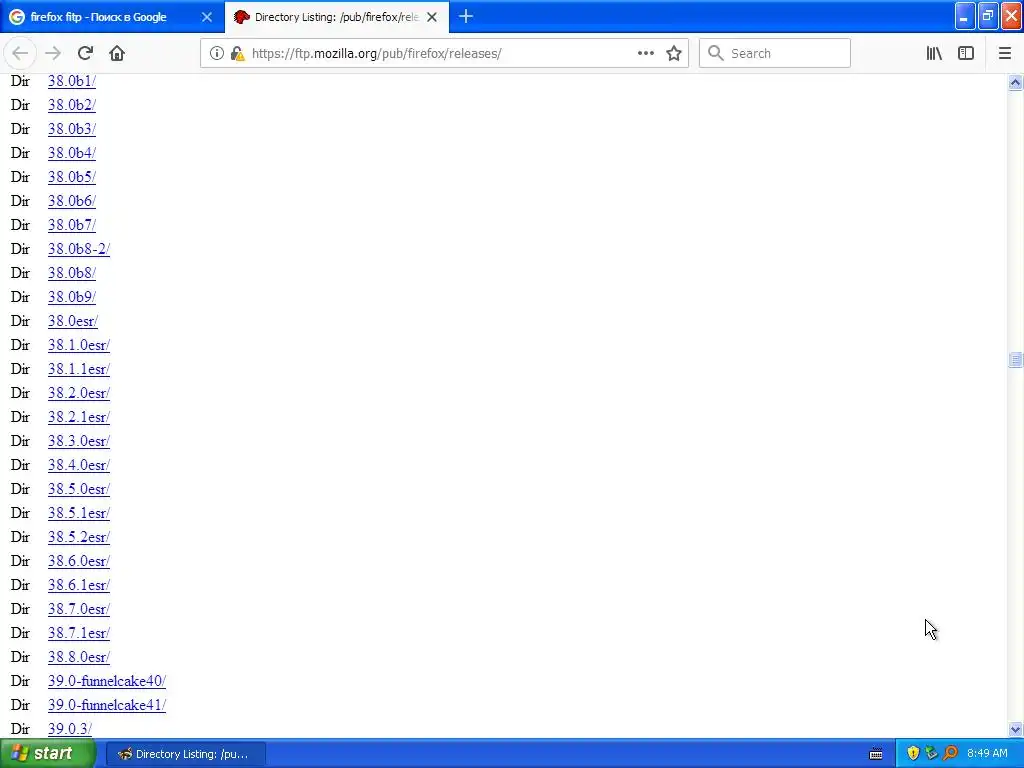Close the Directory Listing tab
Viewport: 1024px width, 768px height.
pos(432,17)
